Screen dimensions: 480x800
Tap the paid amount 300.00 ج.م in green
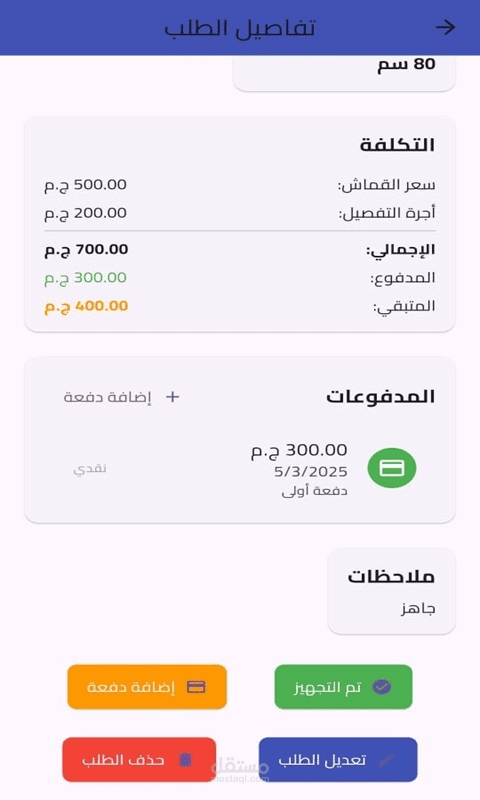[x=86, y=278]
